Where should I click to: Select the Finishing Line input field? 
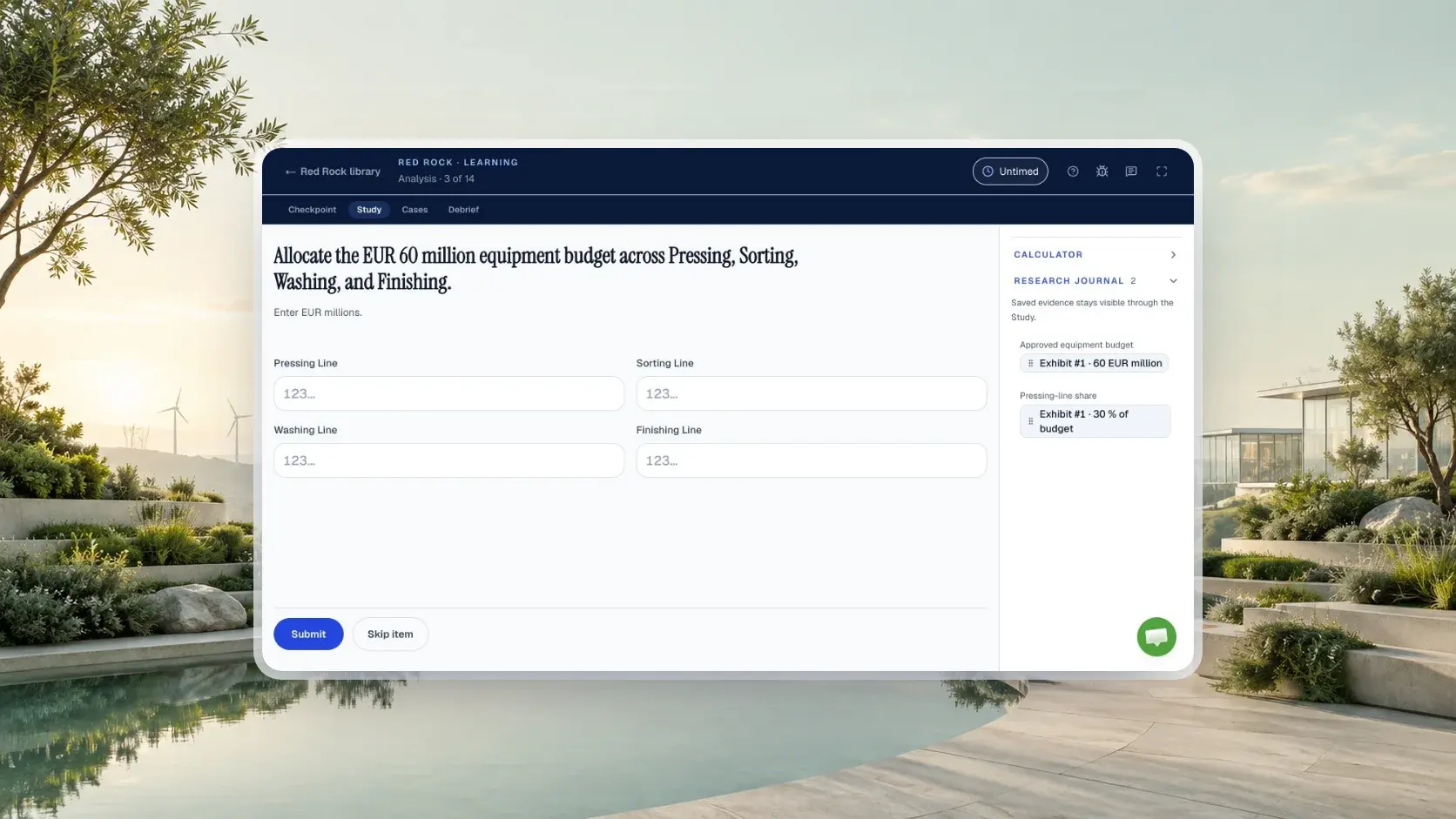(x=811, y=460)
